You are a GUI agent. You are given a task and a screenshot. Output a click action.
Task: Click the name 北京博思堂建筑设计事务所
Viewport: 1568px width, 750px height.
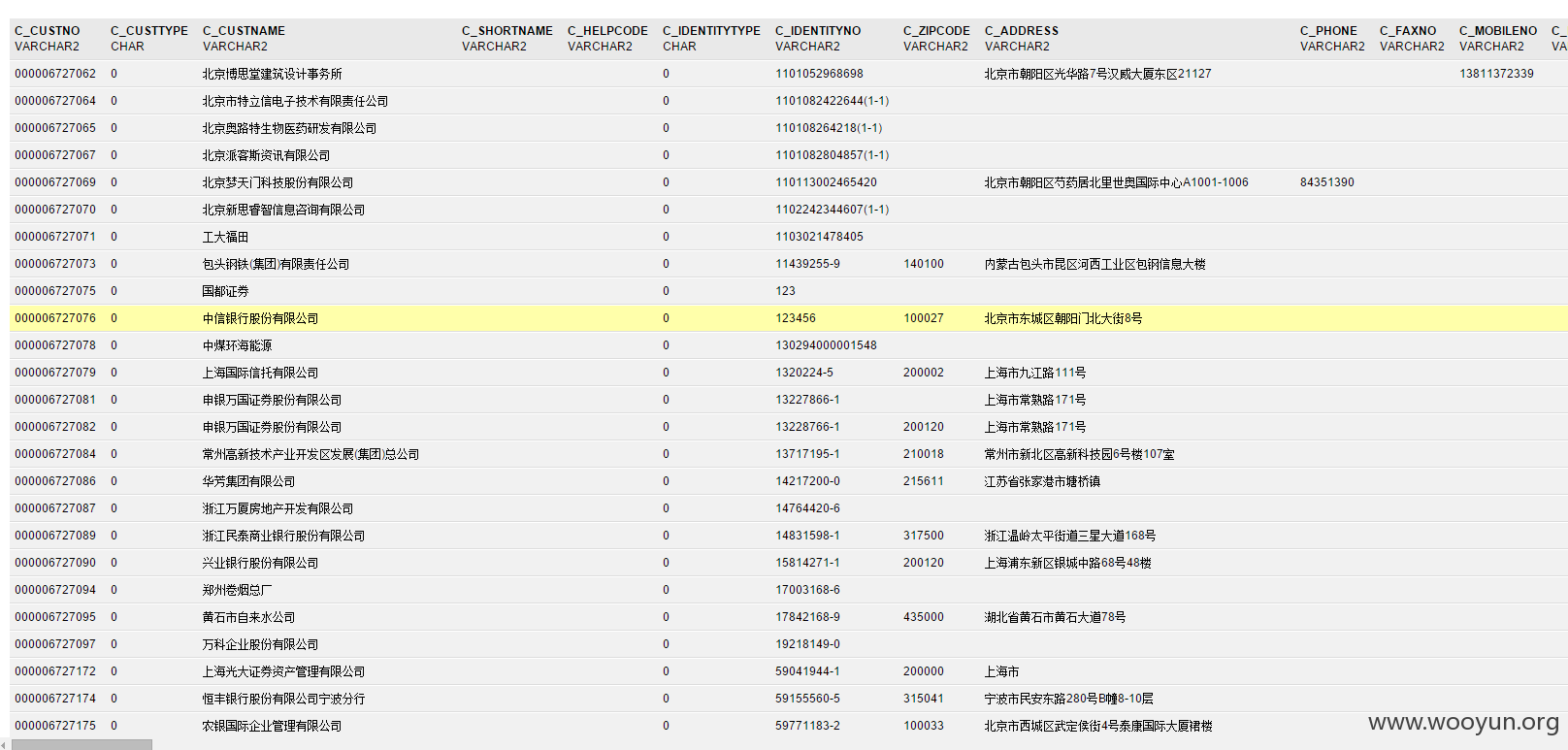click(x=272, y=74)
